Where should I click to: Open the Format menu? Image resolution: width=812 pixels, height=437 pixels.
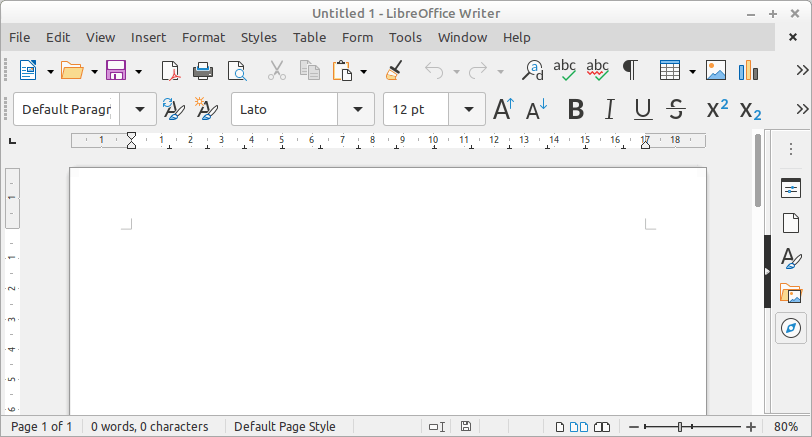(204, 37)
